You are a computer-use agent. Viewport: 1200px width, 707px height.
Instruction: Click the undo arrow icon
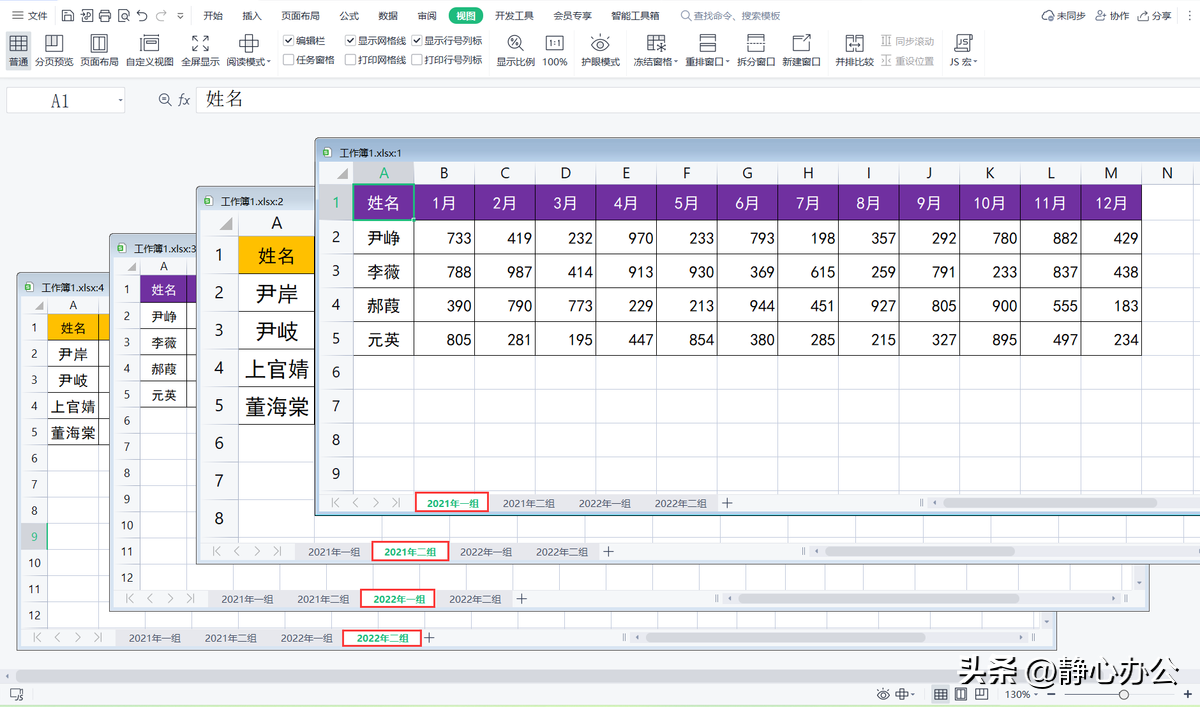click(x=142, y=16)
